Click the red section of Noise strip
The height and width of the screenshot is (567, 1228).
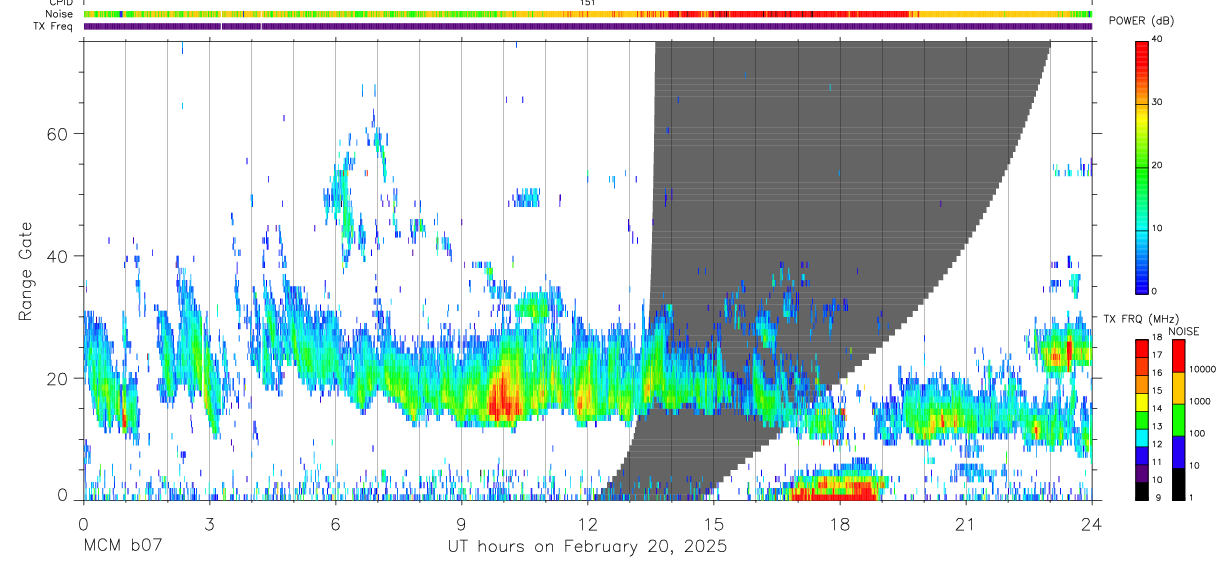(x=788, y=14)
